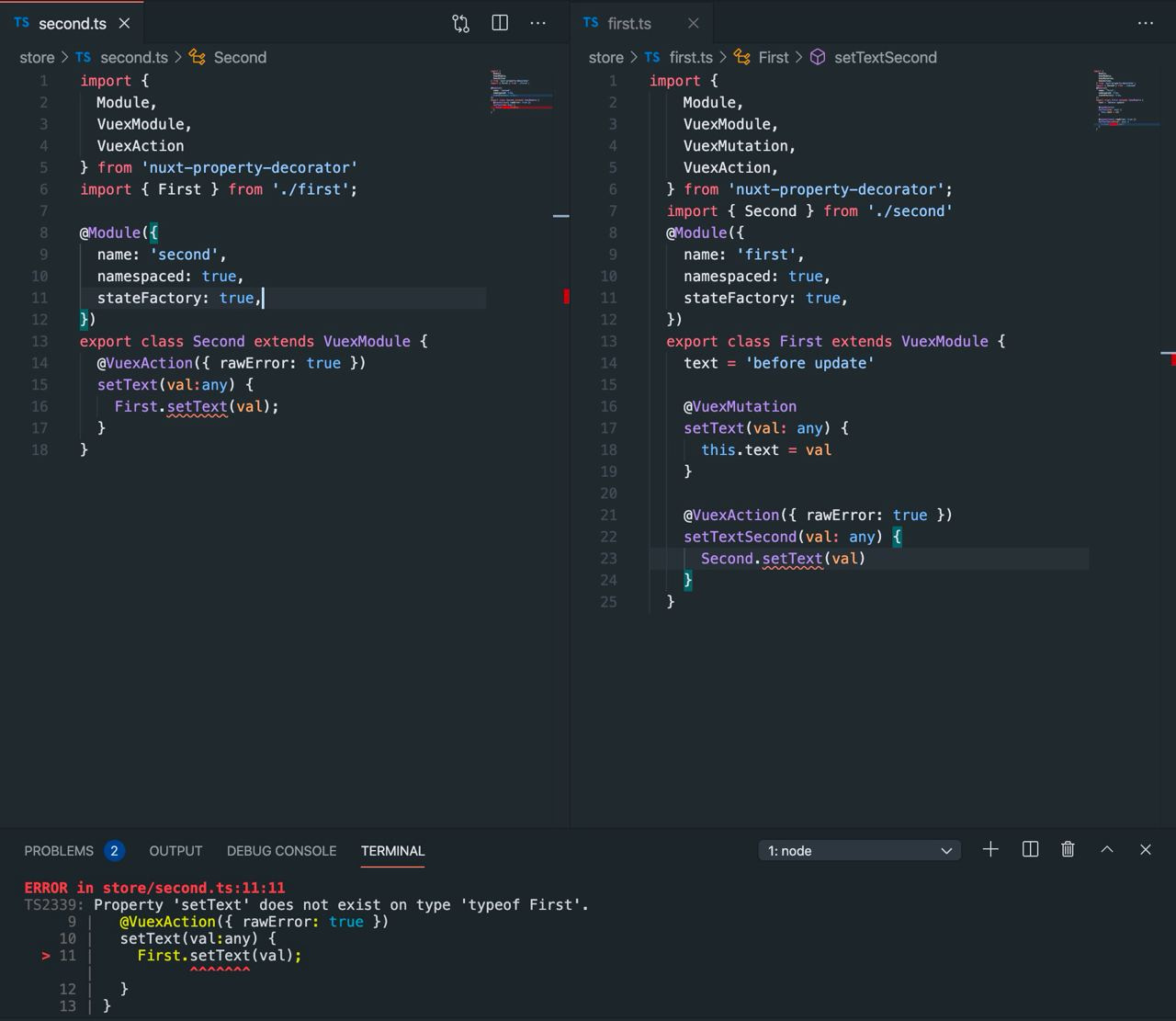Open more actions for second.ts editor group

click(x=538, y=23)
